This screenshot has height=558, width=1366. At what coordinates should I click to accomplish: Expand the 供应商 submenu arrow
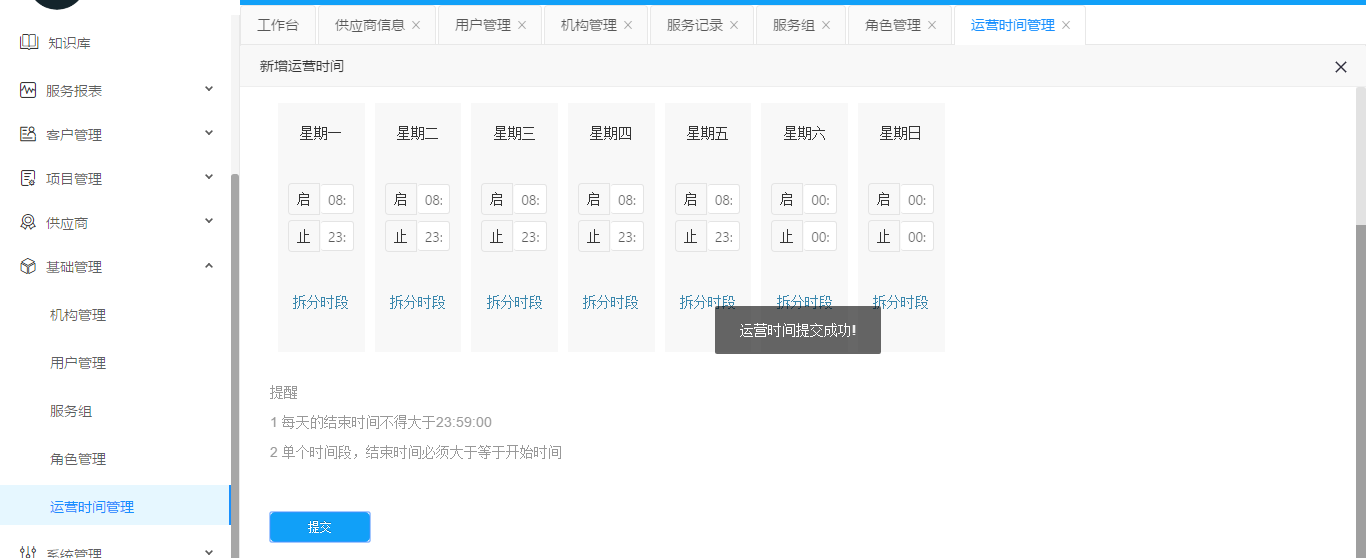point(209,221)
